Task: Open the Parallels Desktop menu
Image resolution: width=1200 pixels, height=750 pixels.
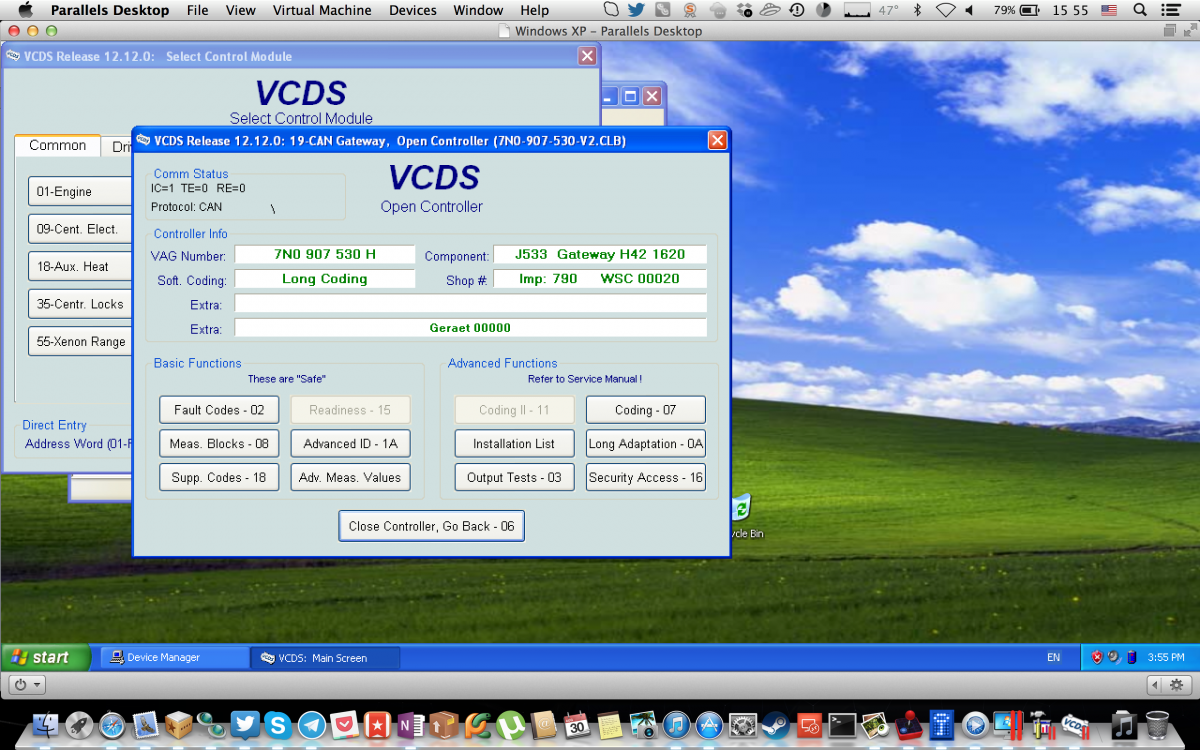Action: click(110, 10)
